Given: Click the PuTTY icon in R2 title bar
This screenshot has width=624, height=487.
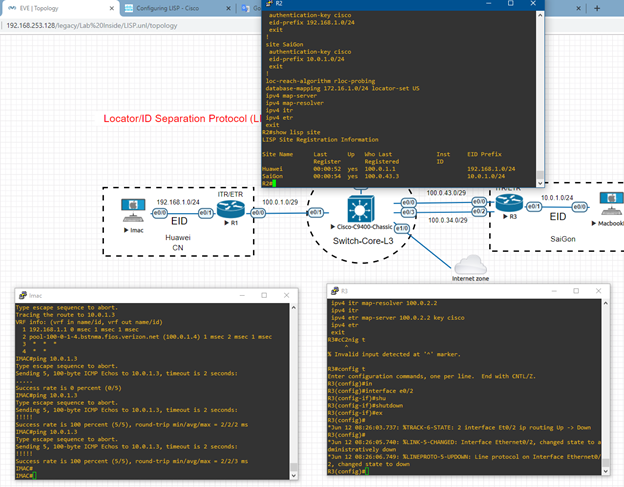Looking at the screenshot, I should coord(269,3).
